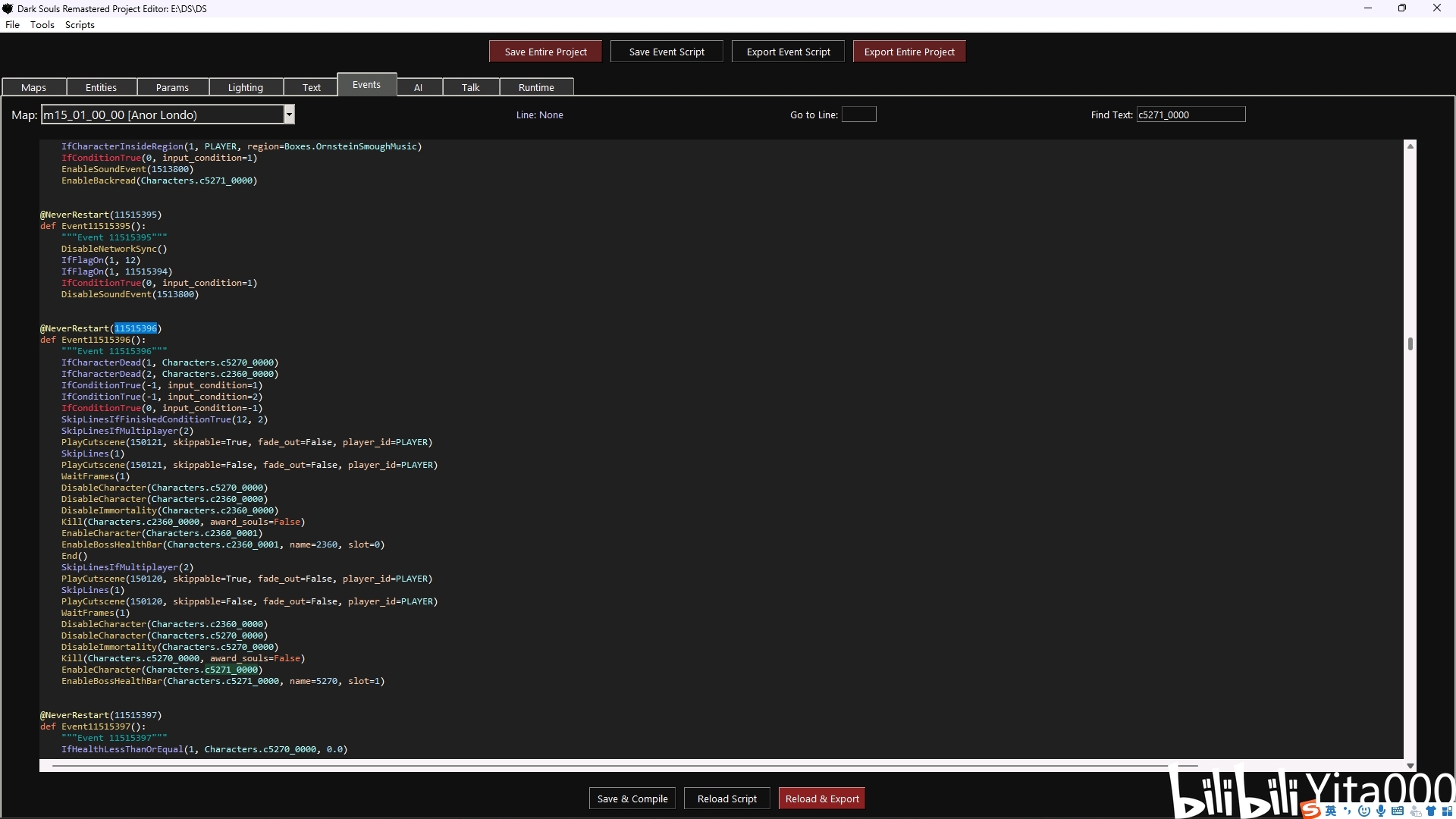Toggle the Sogou English/Chinese 英 mode icon
Image resolution: width=1456 pixels, height=819 pixels.
tap(1331, 811)
